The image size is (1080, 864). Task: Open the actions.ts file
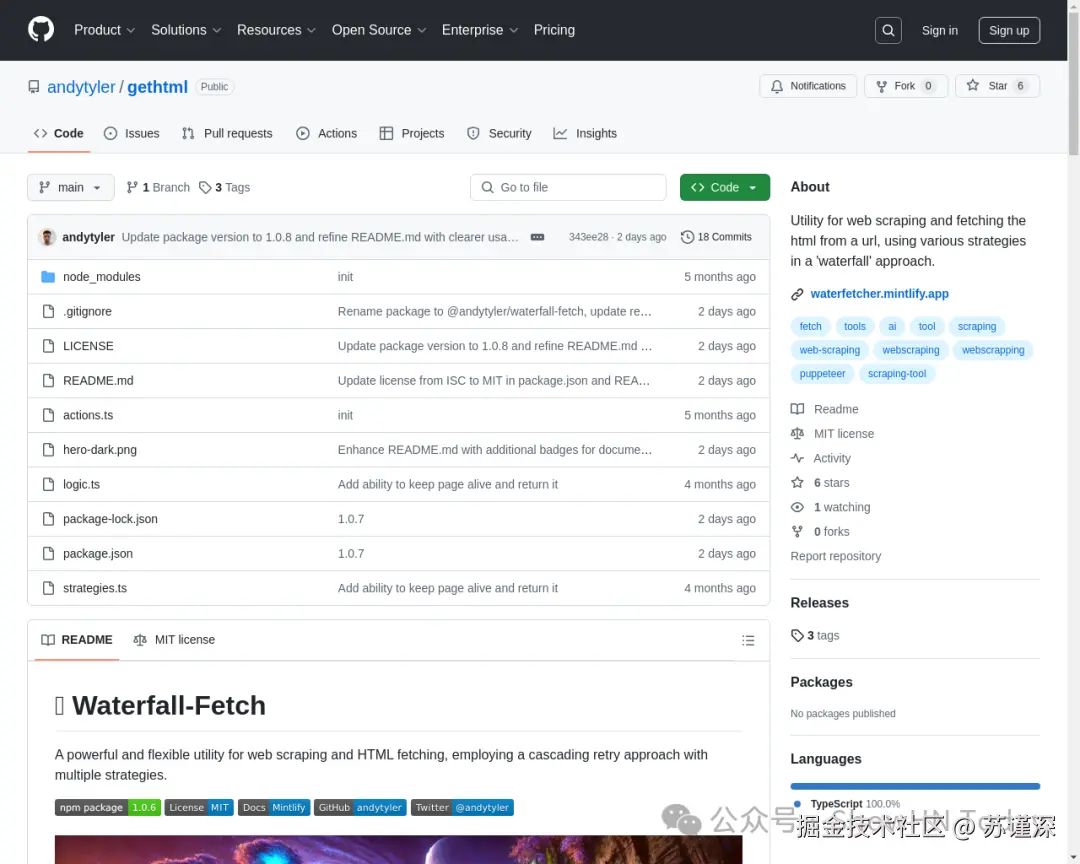[x=88, y=415]
